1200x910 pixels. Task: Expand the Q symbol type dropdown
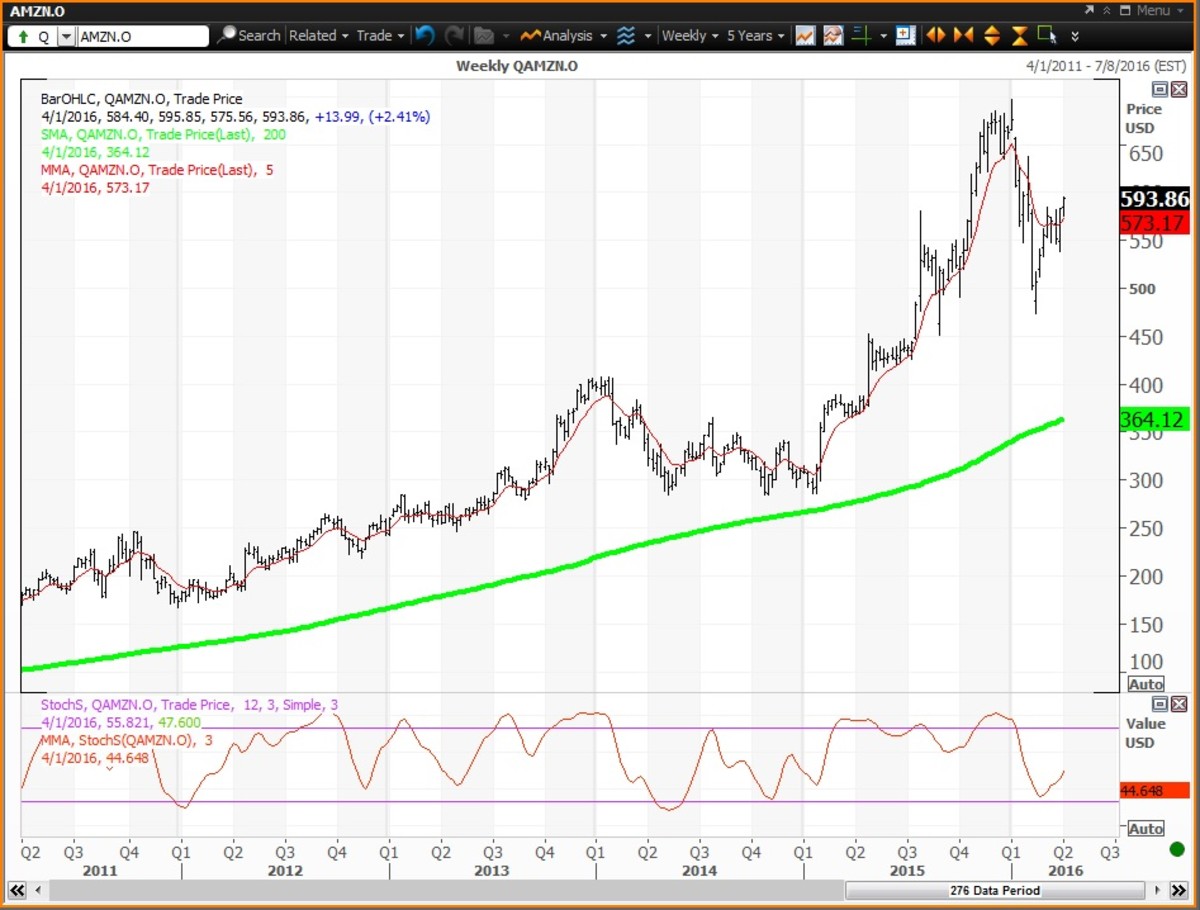[66, 37]
